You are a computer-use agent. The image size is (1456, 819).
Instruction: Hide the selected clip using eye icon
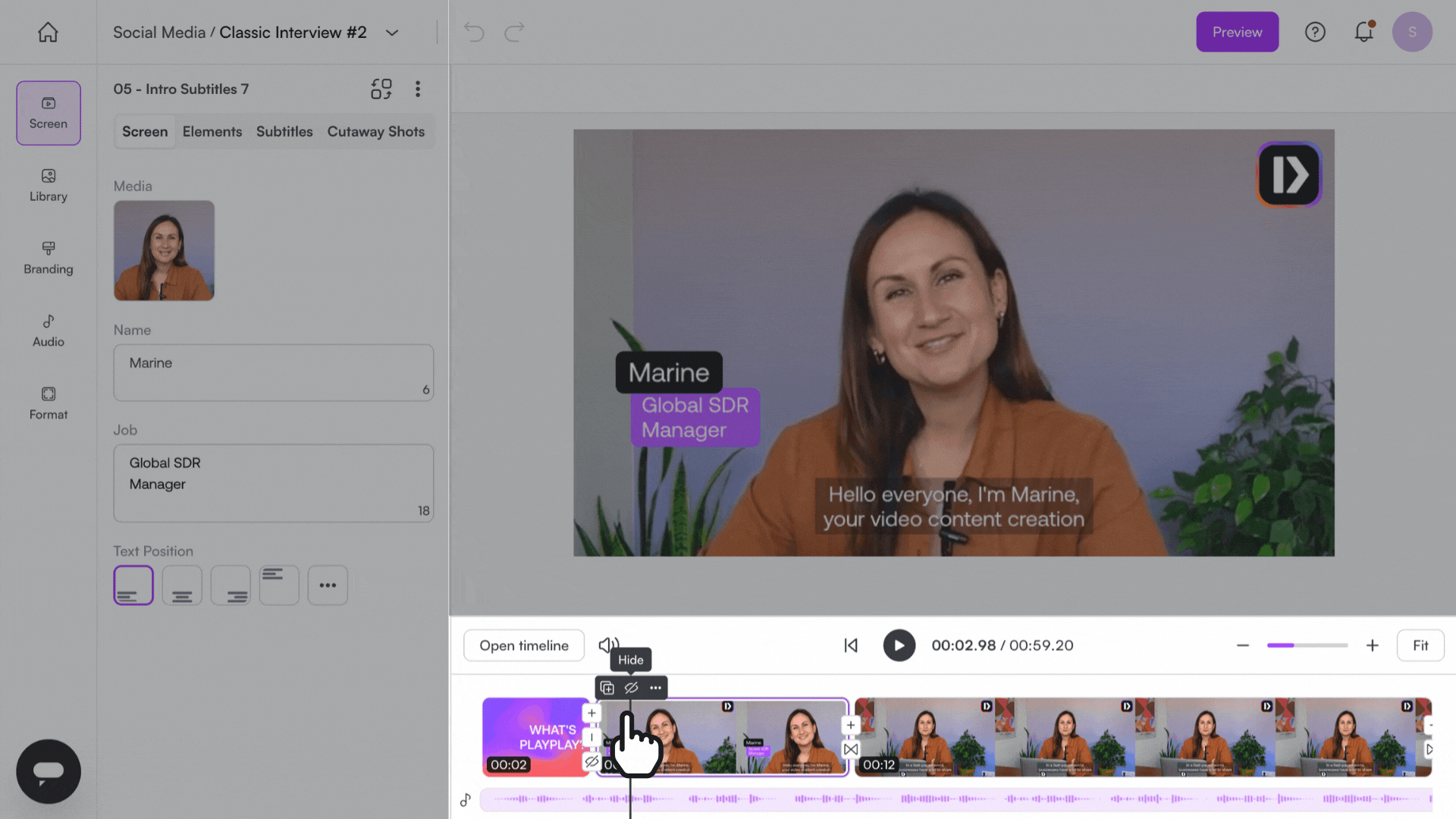tap(631, 688)
